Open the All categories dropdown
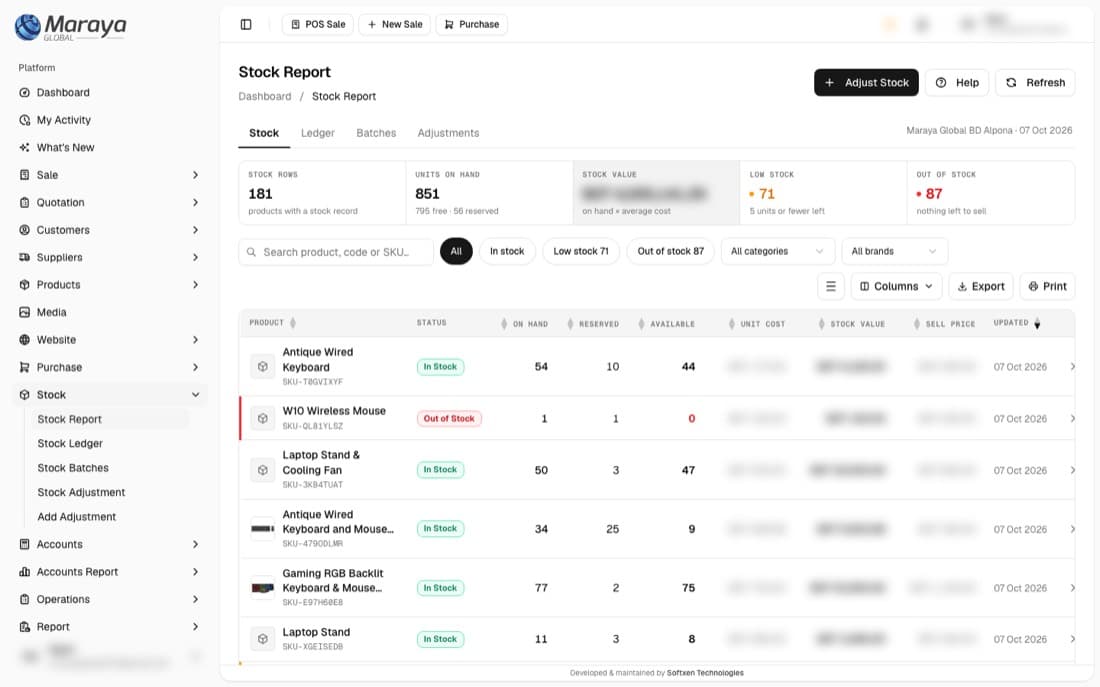Image resolution: width=1100 pixels, height=687 pixels. click(x=777, y=251)
